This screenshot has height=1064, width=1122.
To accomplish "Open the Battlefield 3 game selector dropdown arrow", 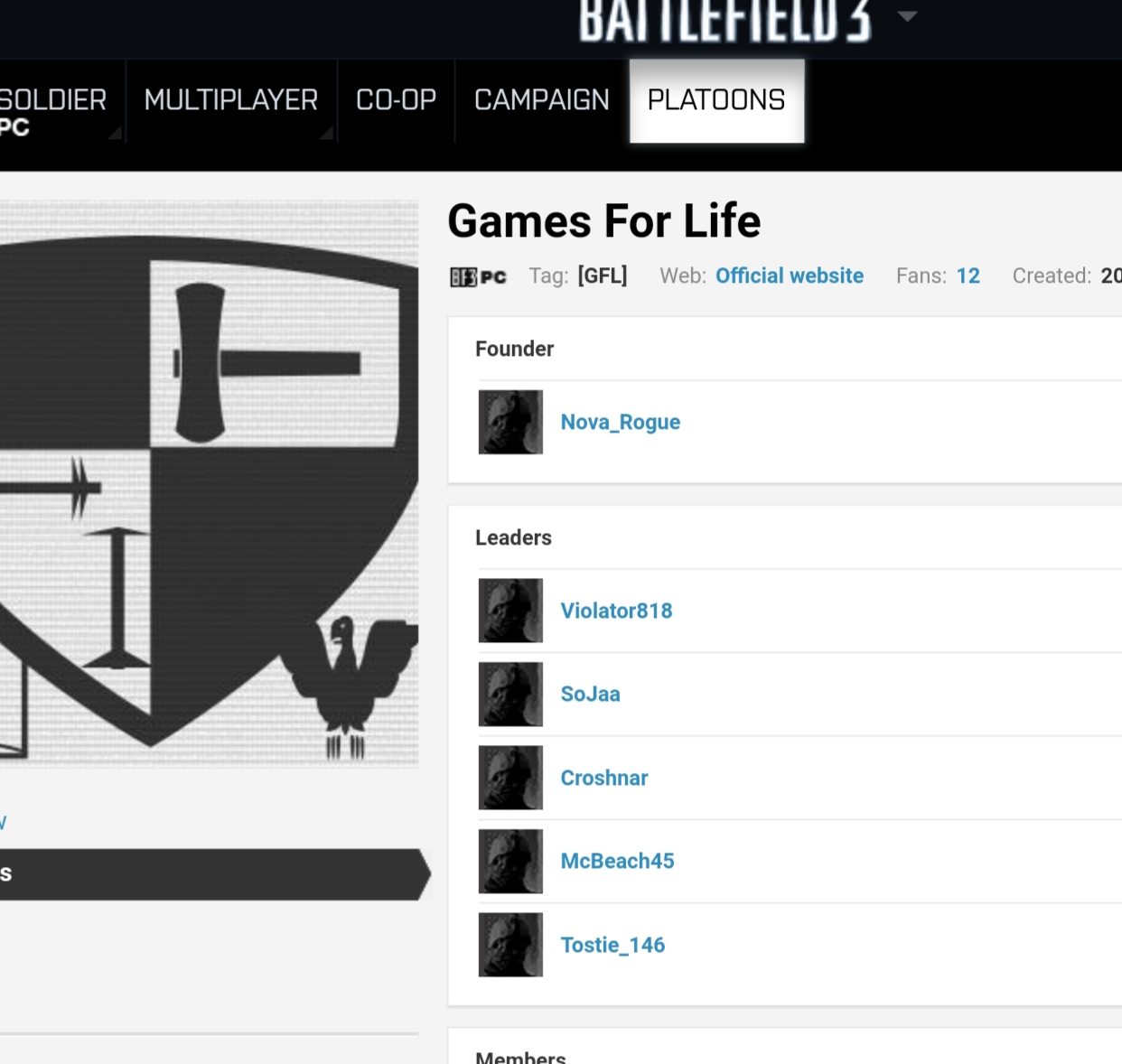I will tap(907, 16).
